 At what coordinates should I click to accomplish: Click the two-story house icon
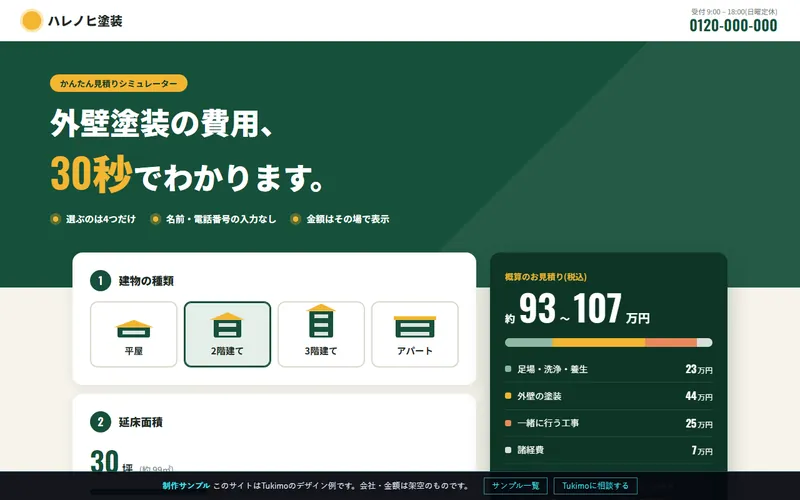pos(227,325)
